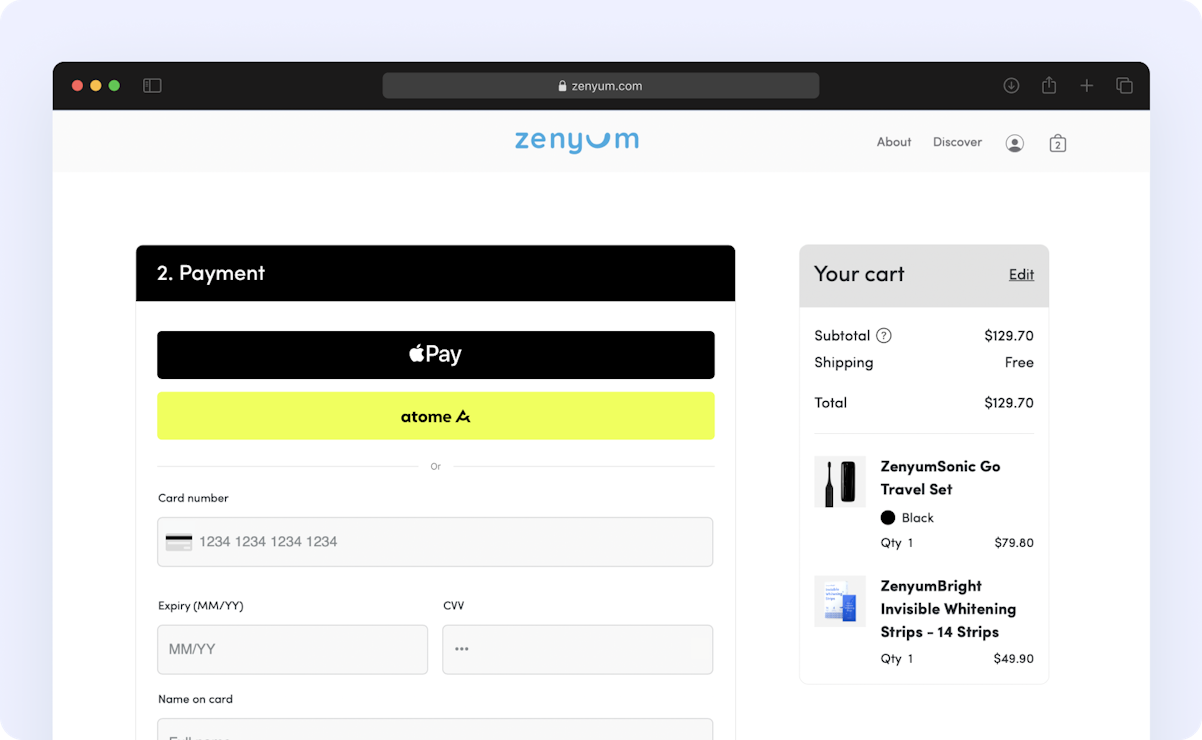The height and width of the screenshot is (740, 1202).
Task: Open Safari downloads icon
Action: point(1011,86)
